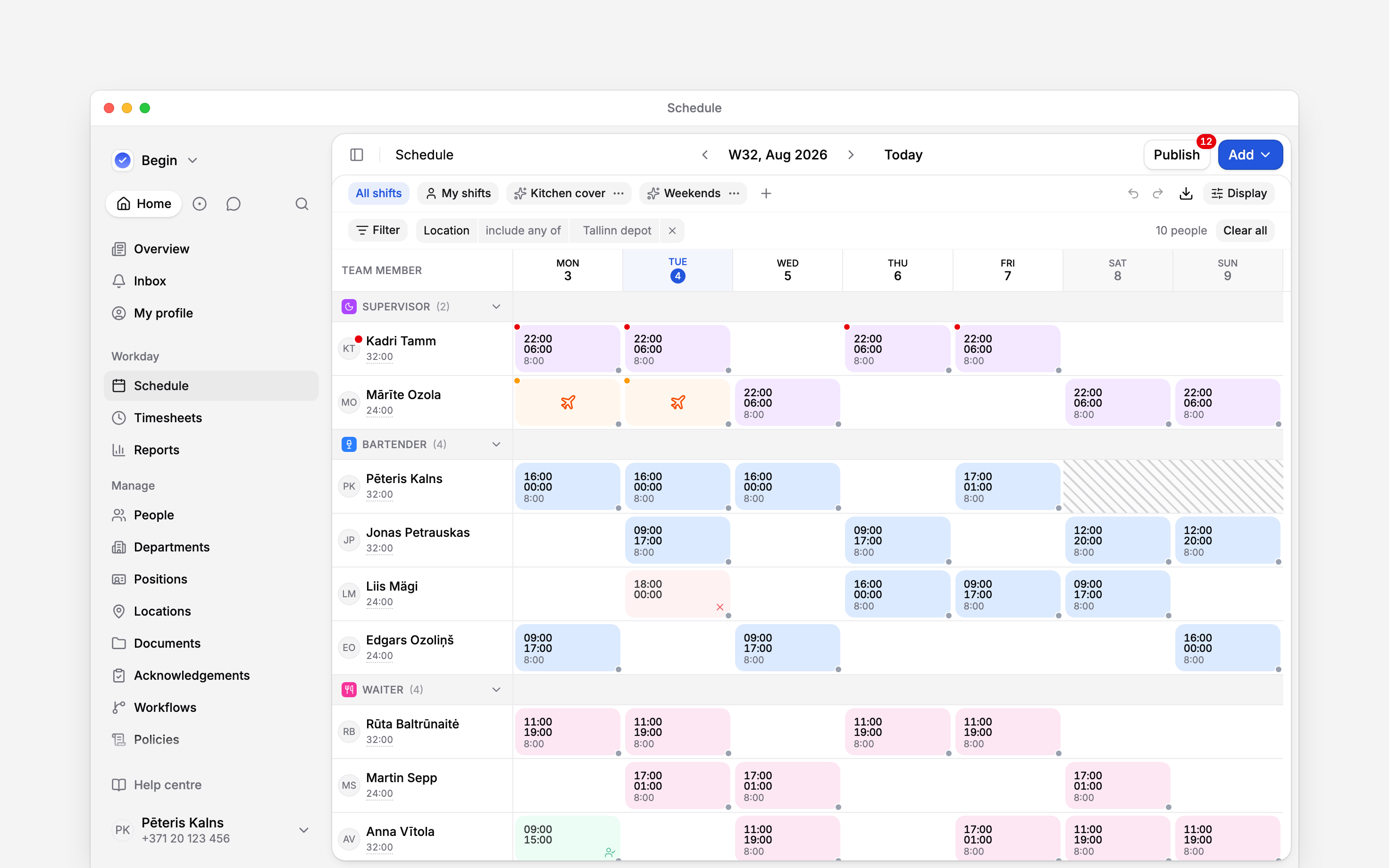This screenshot has width=1389, height=868.
Task: Collapse the Waiter group
Action: coord(496,690)
